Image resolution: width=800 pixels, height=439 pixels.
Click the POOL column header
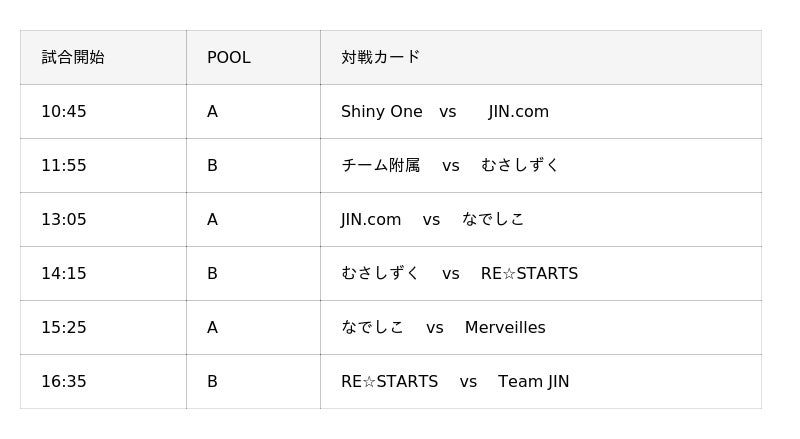229,58
